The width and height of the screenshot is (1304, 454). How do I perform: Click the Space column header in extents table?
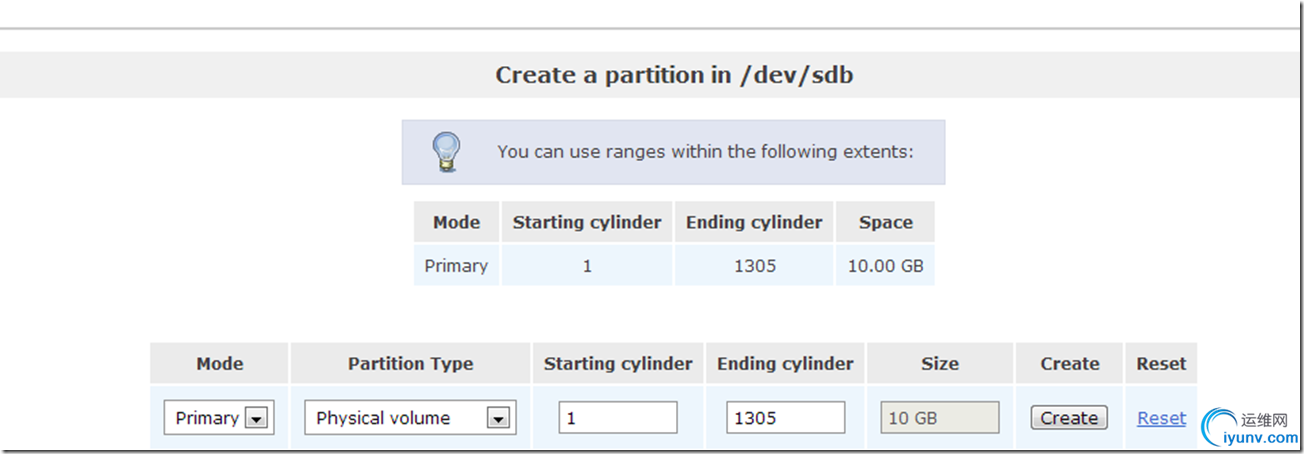coord(885,222)
